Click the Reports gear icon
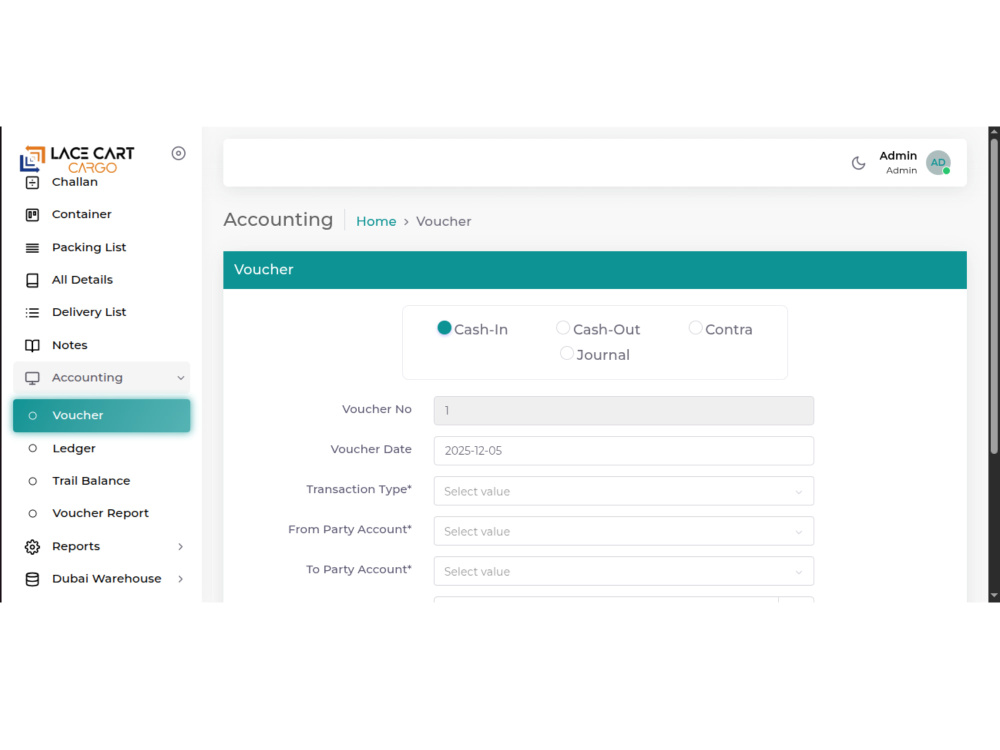Screen dimensions: 1000x750 [x=33, y=547]
